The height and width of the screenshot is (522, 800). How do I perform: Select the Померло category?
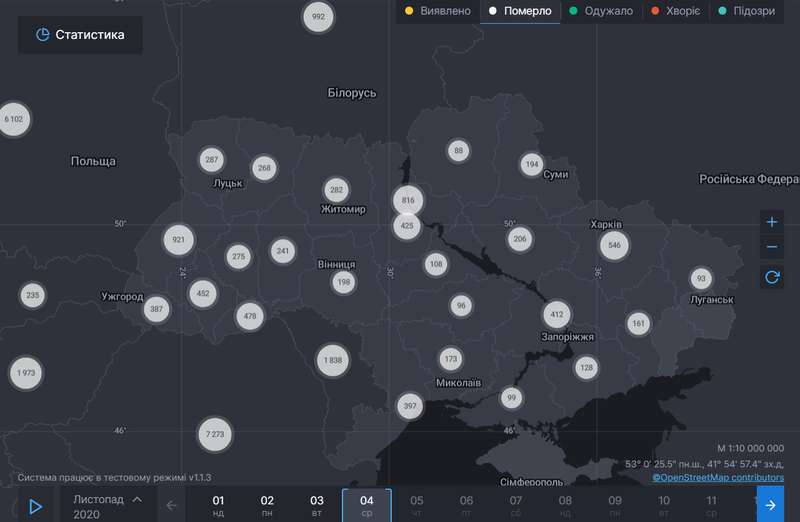519,12
